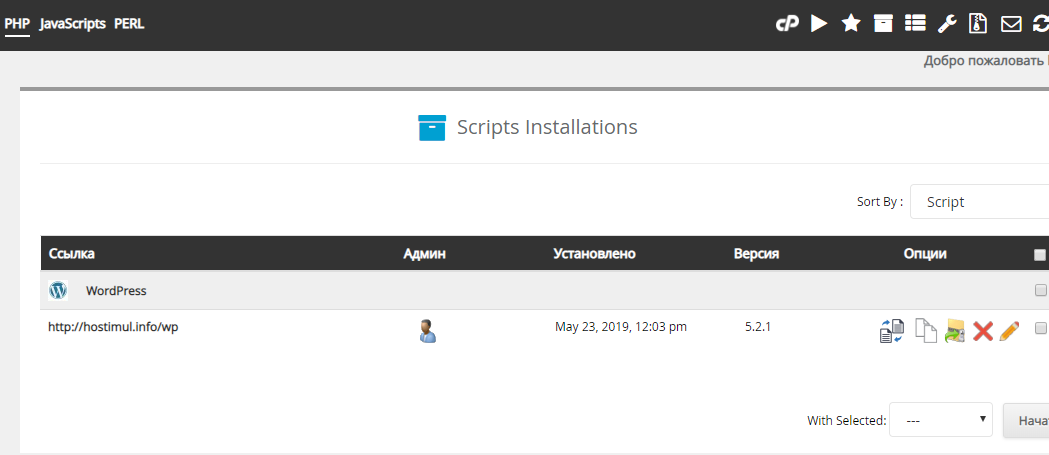Open the http://hostimul.info/wp link
Screen dimensions: 1049x455
[x=113, y=327]
